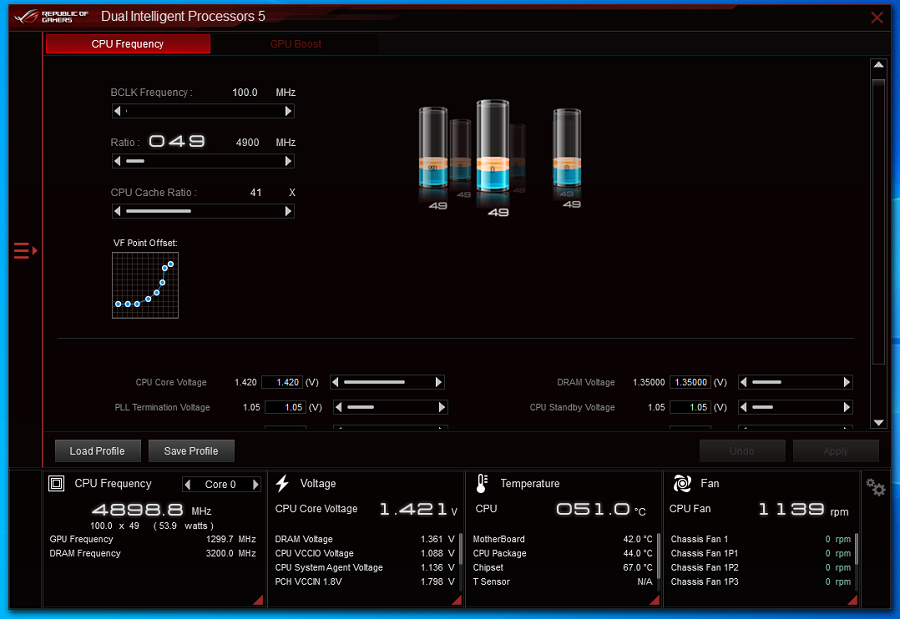Viewport: 900px width, 619px height.
Task: Click the CPU System Agent Voltage row
Action: click(364, 567)
